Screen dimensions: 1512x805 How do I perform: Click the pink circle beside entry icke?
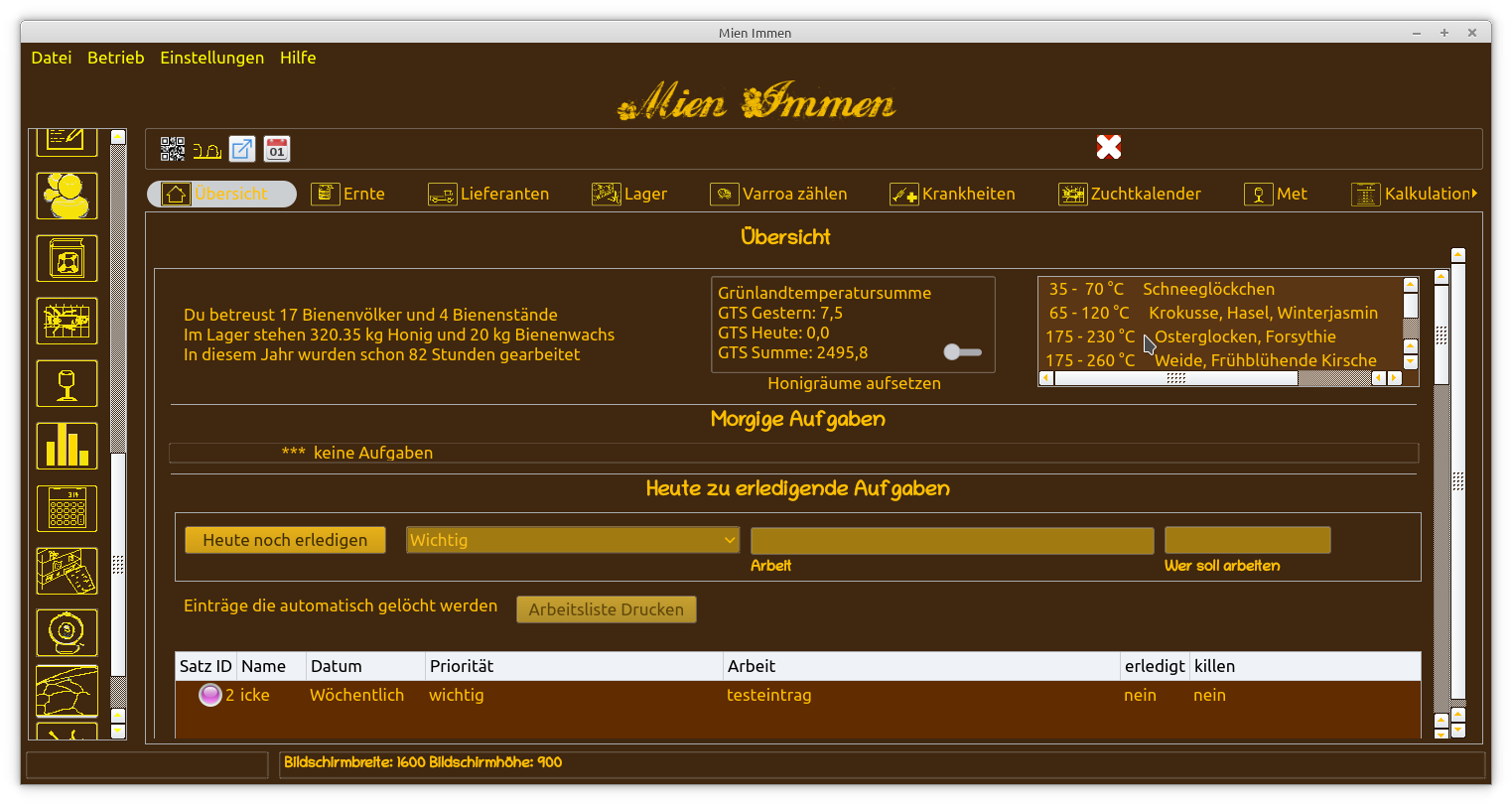[210, 695]
